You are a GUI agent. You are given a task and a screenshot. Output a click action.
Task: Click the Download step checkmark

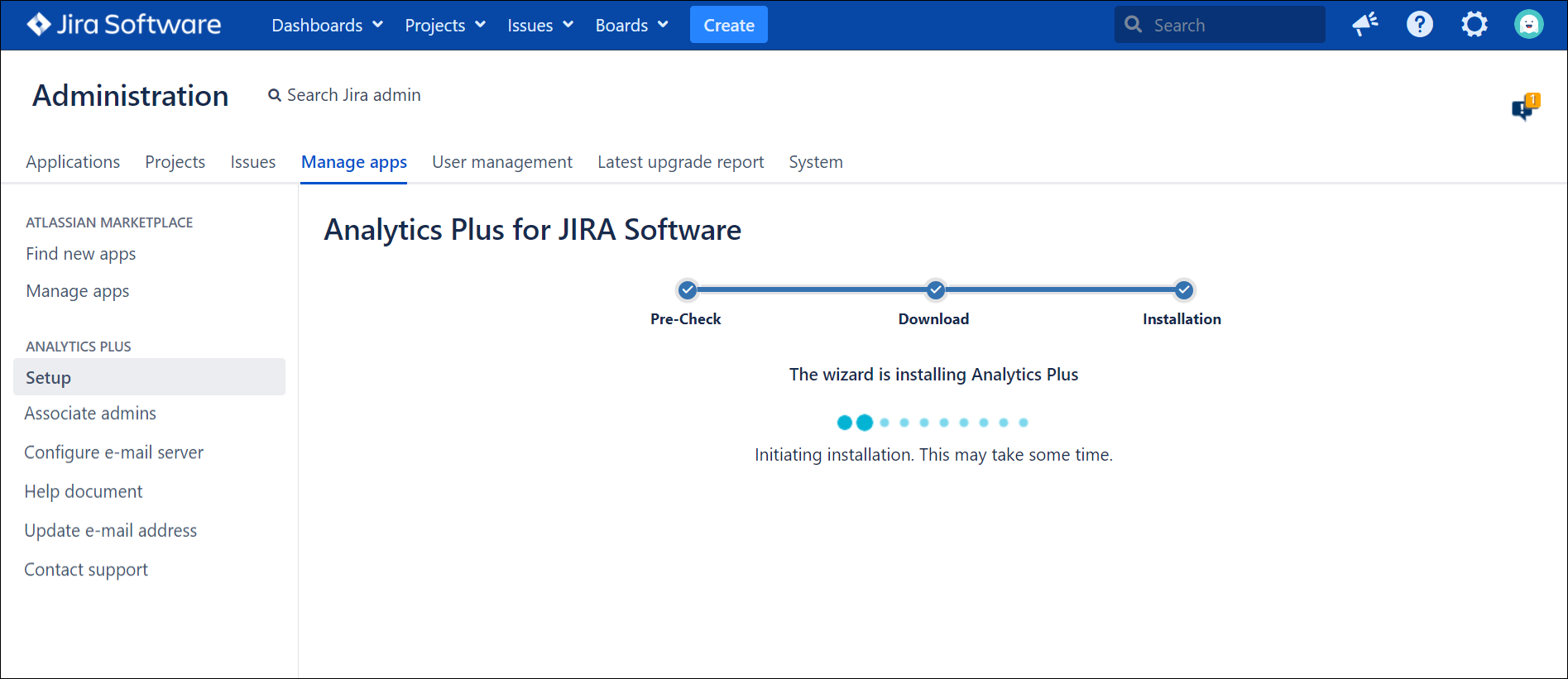tap(935, 290)
